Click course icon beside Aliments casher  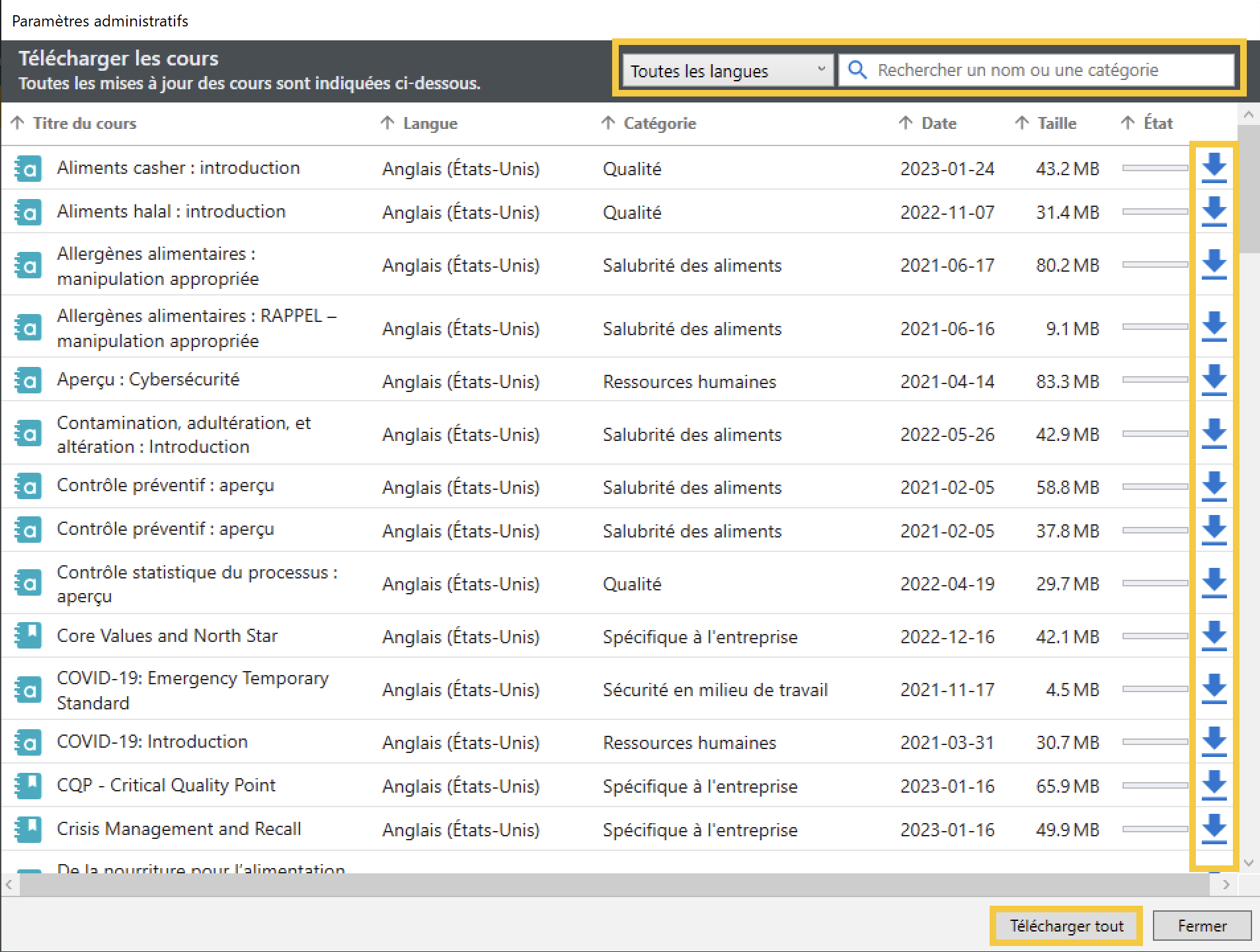(x=28, y=169)
